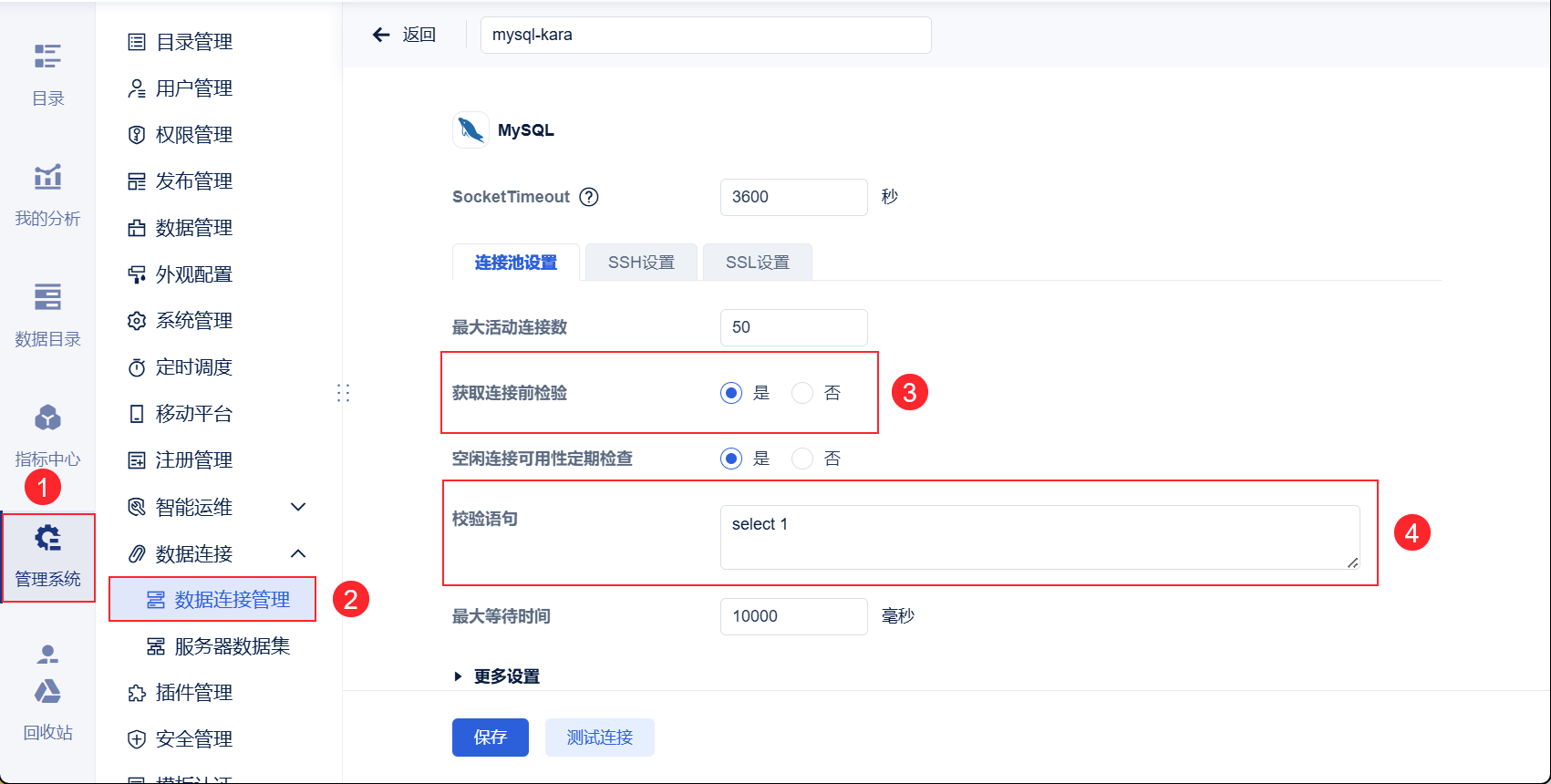
Task: Click the 用户管理 person icon
Action: [x=137, y=88]
